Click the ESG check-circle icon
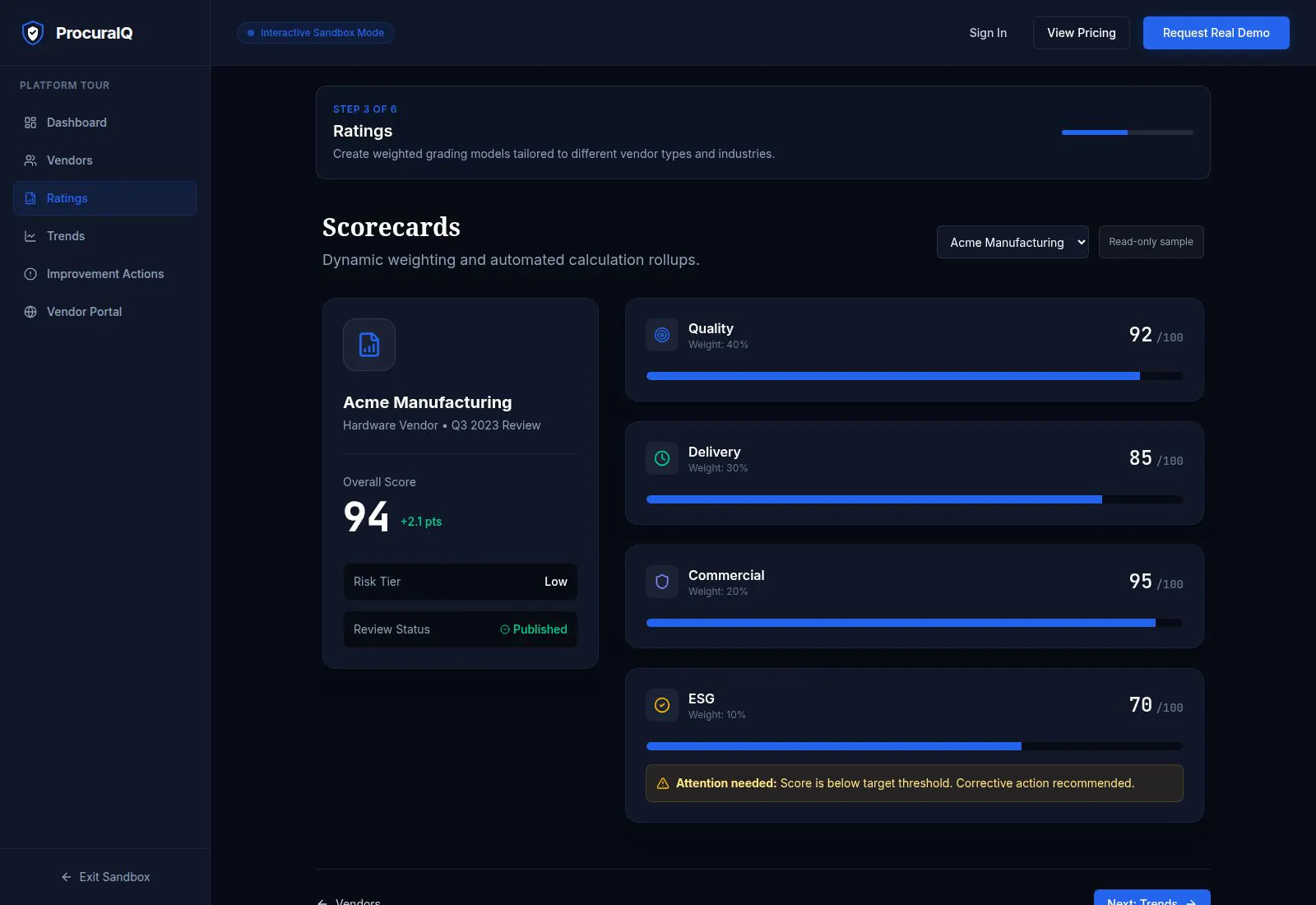 [662, 705]
